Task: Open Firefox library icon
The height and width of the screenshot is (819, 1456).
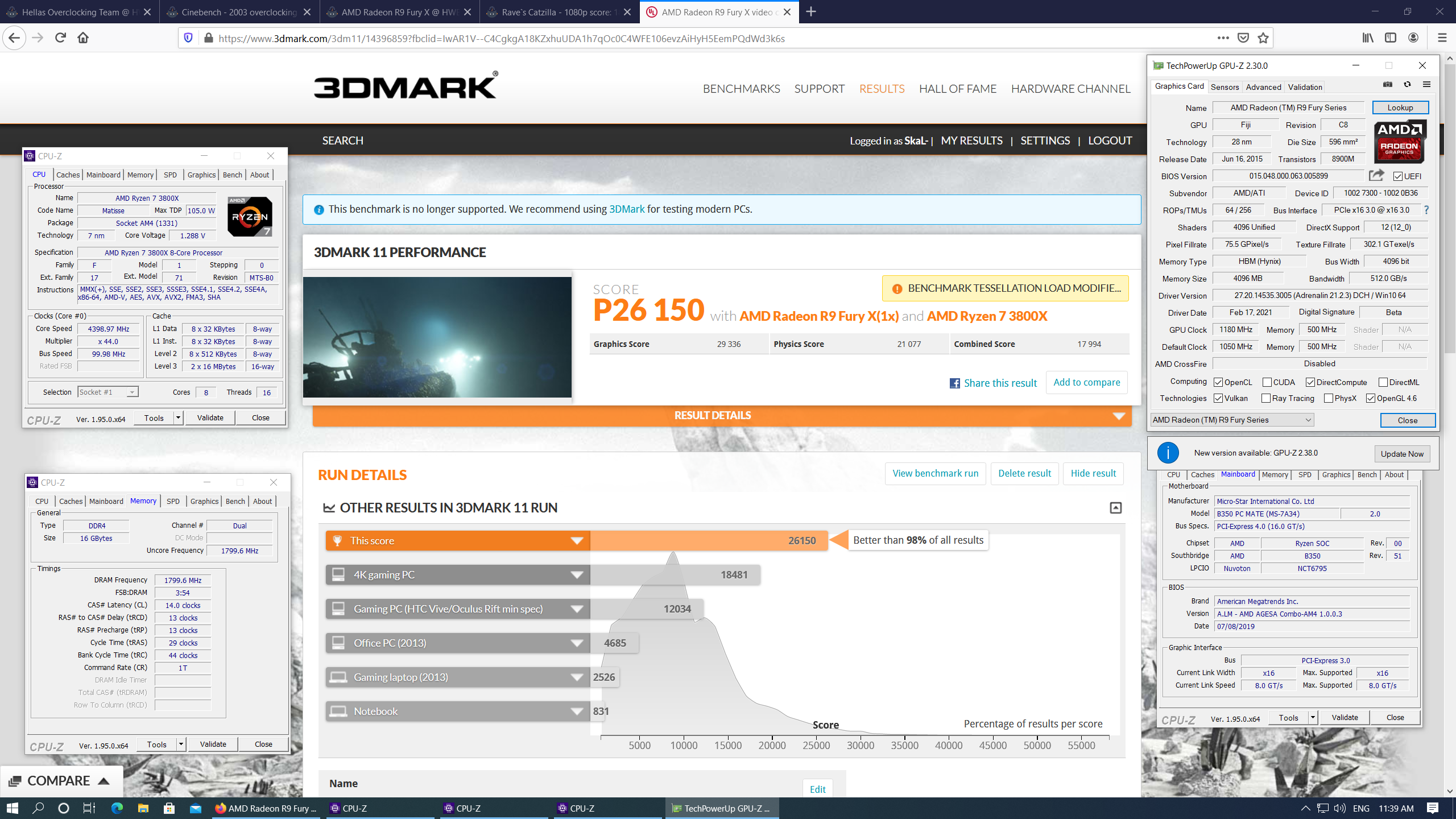Action: [x=1368, y=38]
